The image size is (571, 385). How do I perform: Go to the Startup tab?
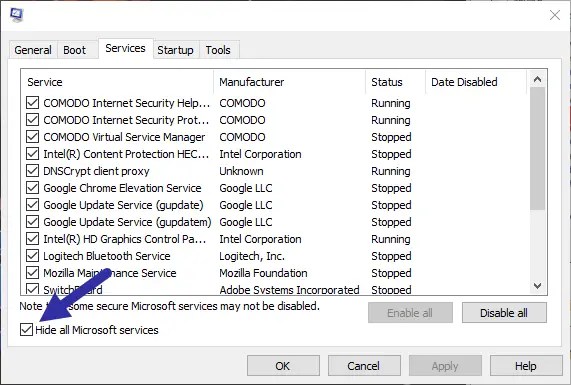coord(175,50)
